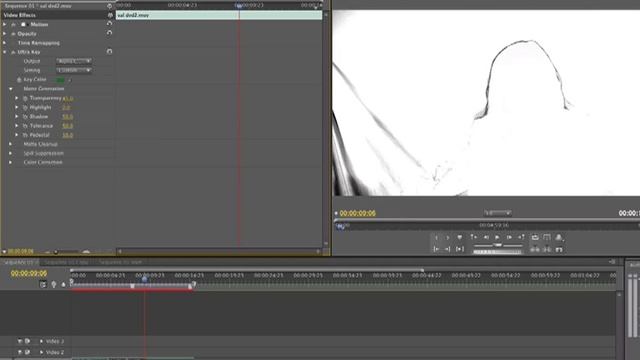640x360 pixels.
Task: Set In point in Program Monitor
Action: click(x=436, y=237)
